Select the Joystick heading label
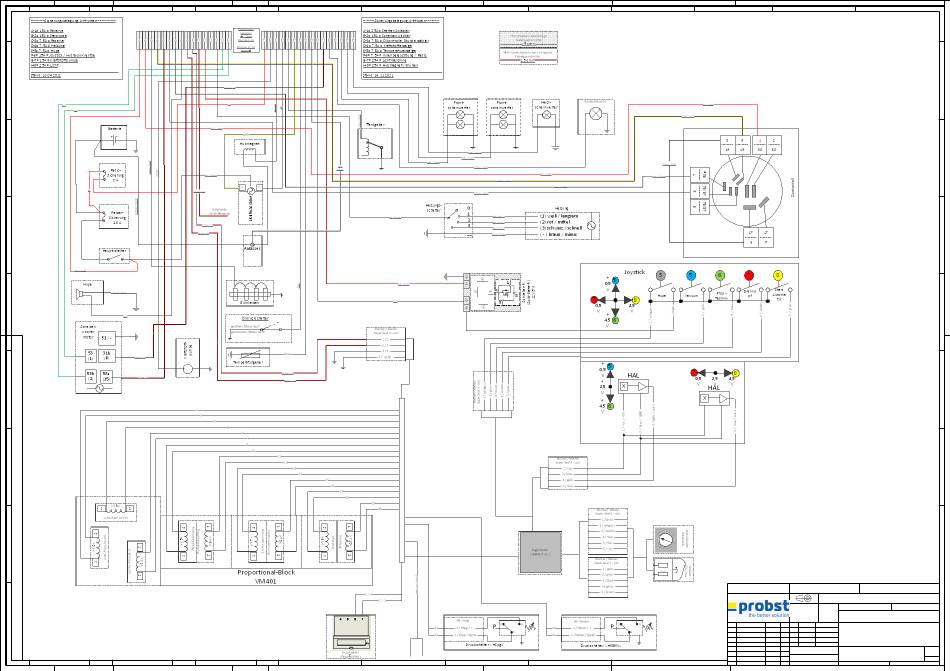This screenshot has width=950, height=671. tap(634, 273)
